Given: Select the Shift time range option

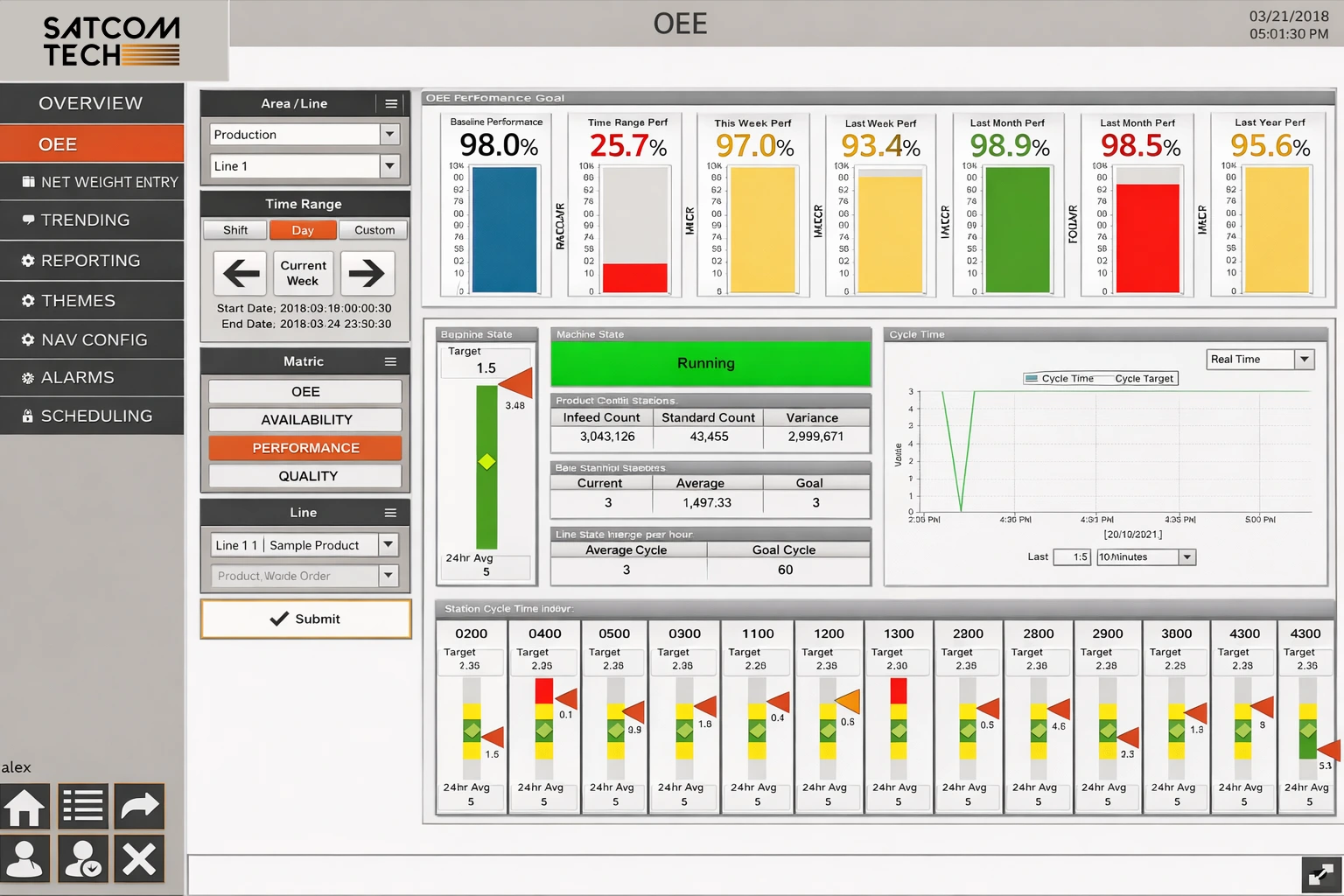Looking at the screenshot, I should click(235, 230).
